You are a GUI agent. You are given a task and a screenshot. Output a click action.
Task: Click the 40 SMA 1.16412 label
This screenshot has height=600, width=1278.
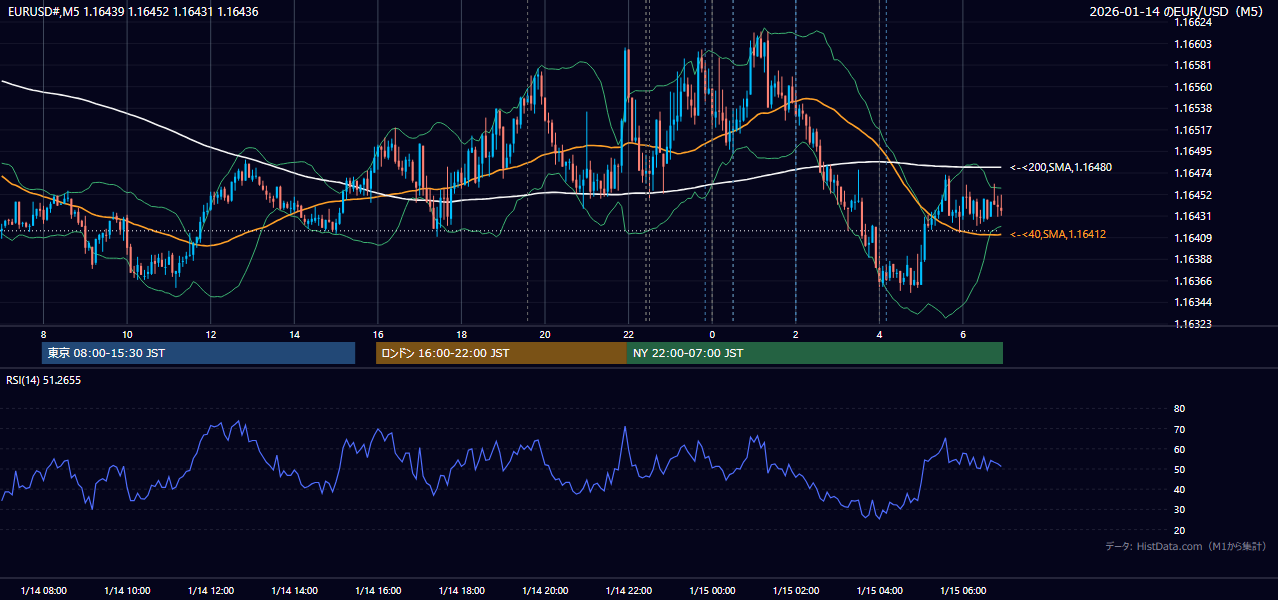pos(1058,234)
